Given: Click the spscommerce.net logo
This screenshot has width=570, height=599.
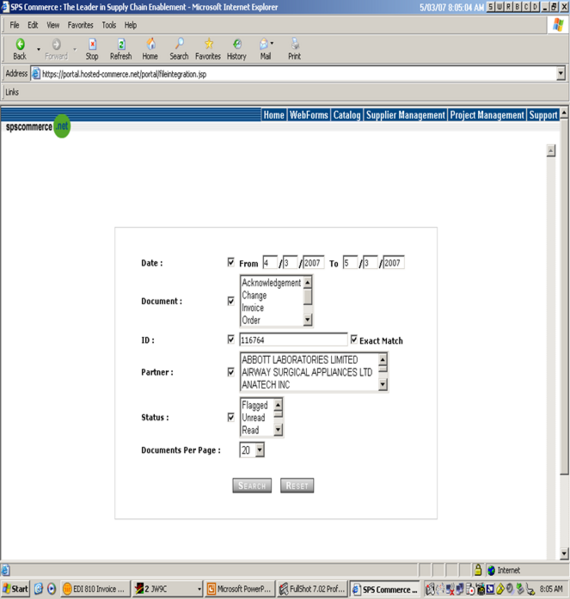Looking at the screenshot, I should [x=37, y=126].
